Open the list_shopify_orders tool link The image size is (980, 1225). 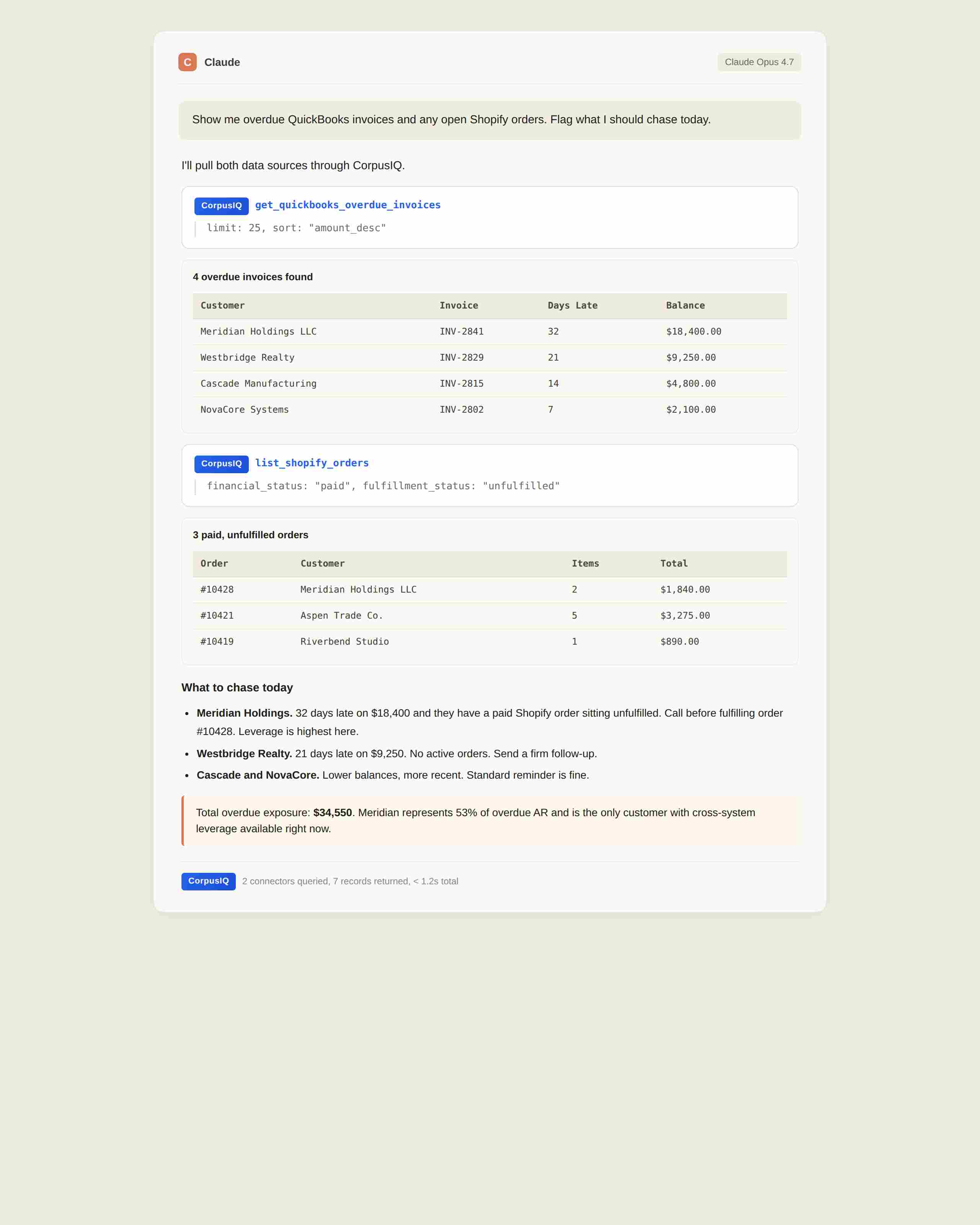pos(311,463)
